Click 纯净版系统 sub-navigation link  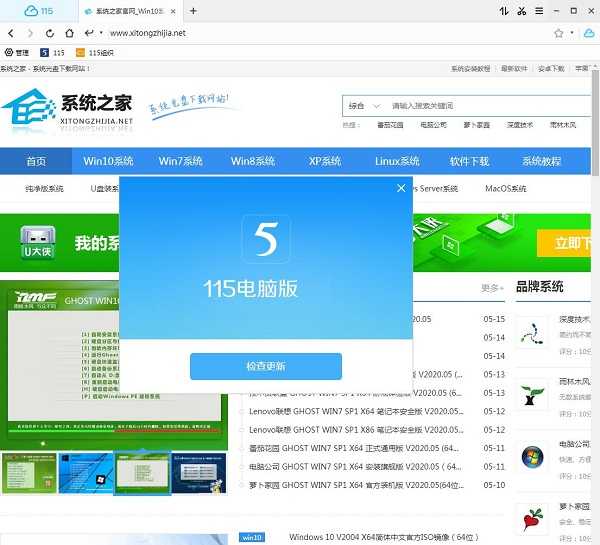click(x=44, y=189)
